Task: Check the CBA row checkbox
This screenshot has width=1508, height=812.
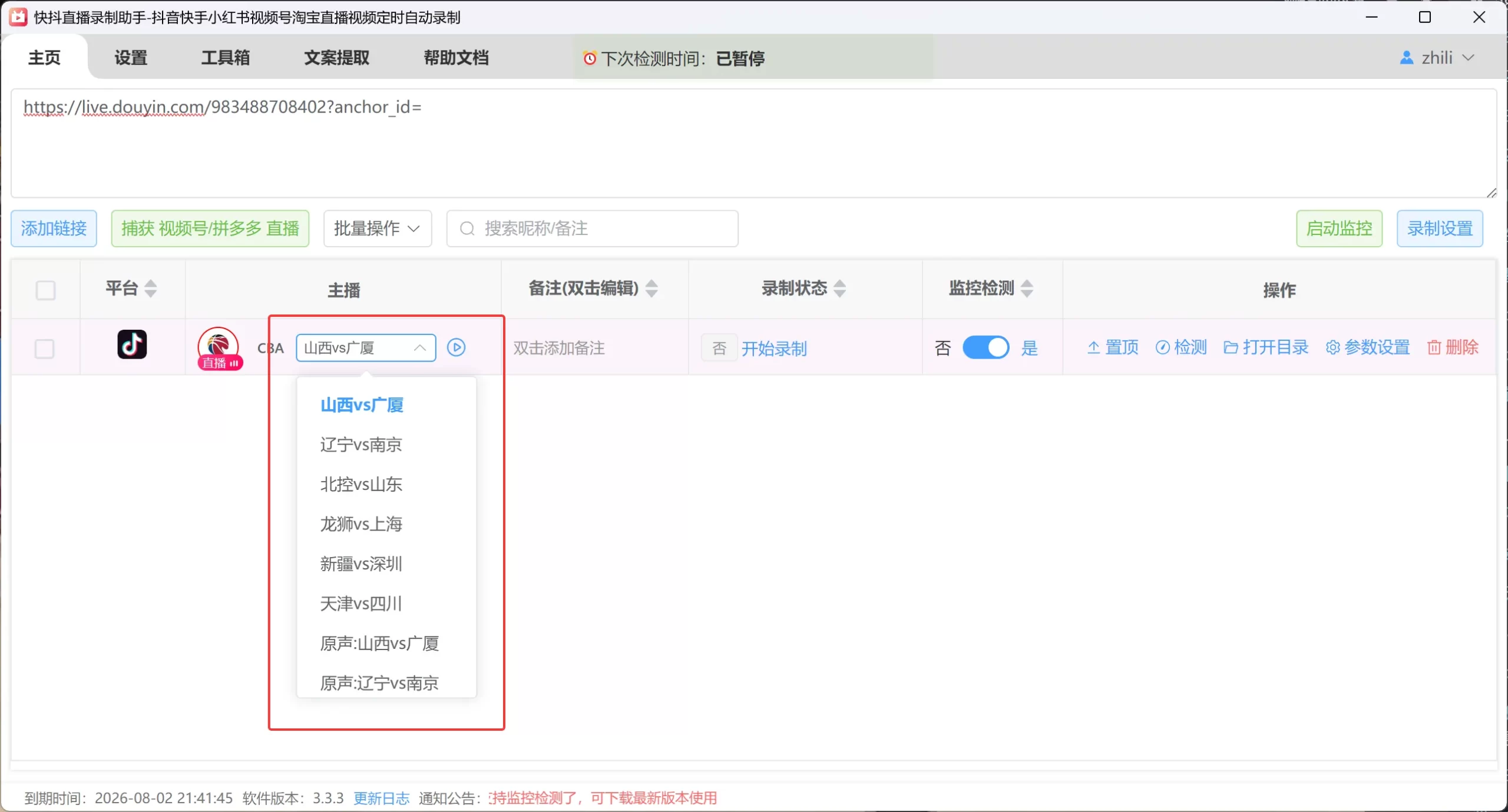Action: 45,349
